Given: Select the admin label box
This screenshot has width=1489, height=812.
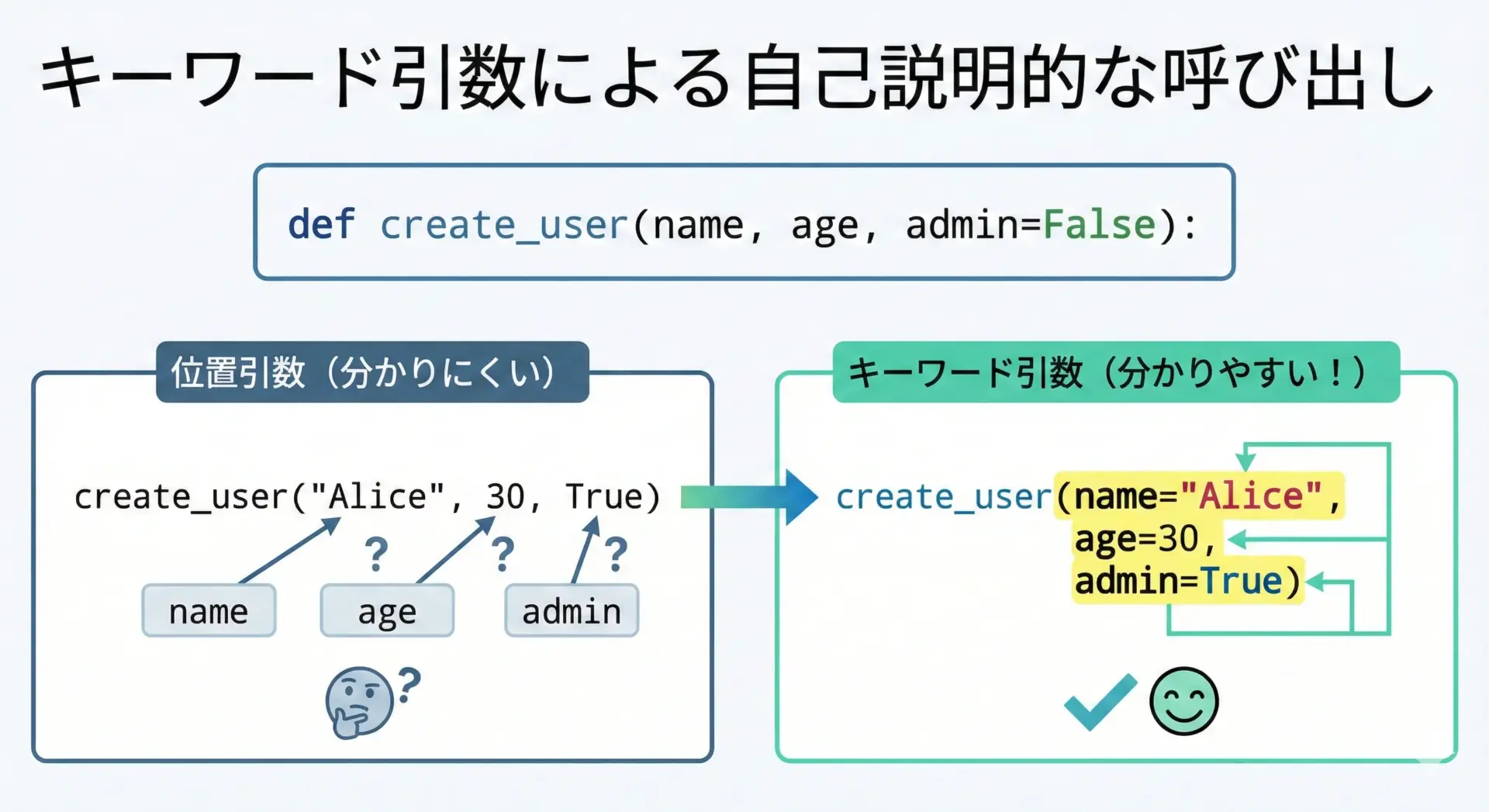Looking at the screenshot, I should point(572,611).
